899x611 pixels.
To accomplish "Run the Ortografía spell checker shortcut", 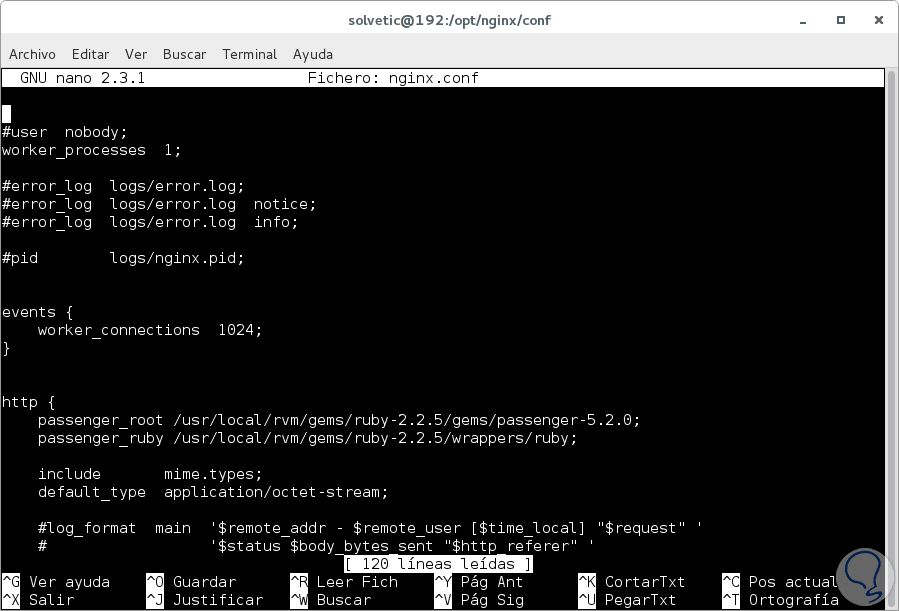I will (x=790, y=599).
